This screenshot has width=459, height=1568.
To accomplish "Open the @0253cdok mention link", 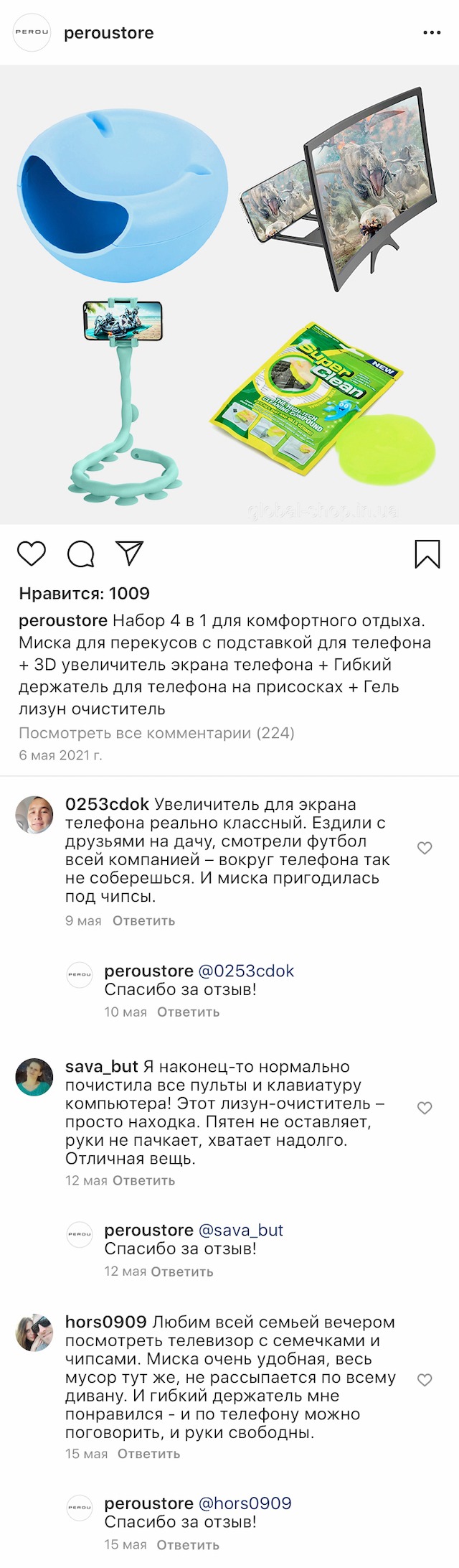I will pyautogui.click(x=246, y=971).
